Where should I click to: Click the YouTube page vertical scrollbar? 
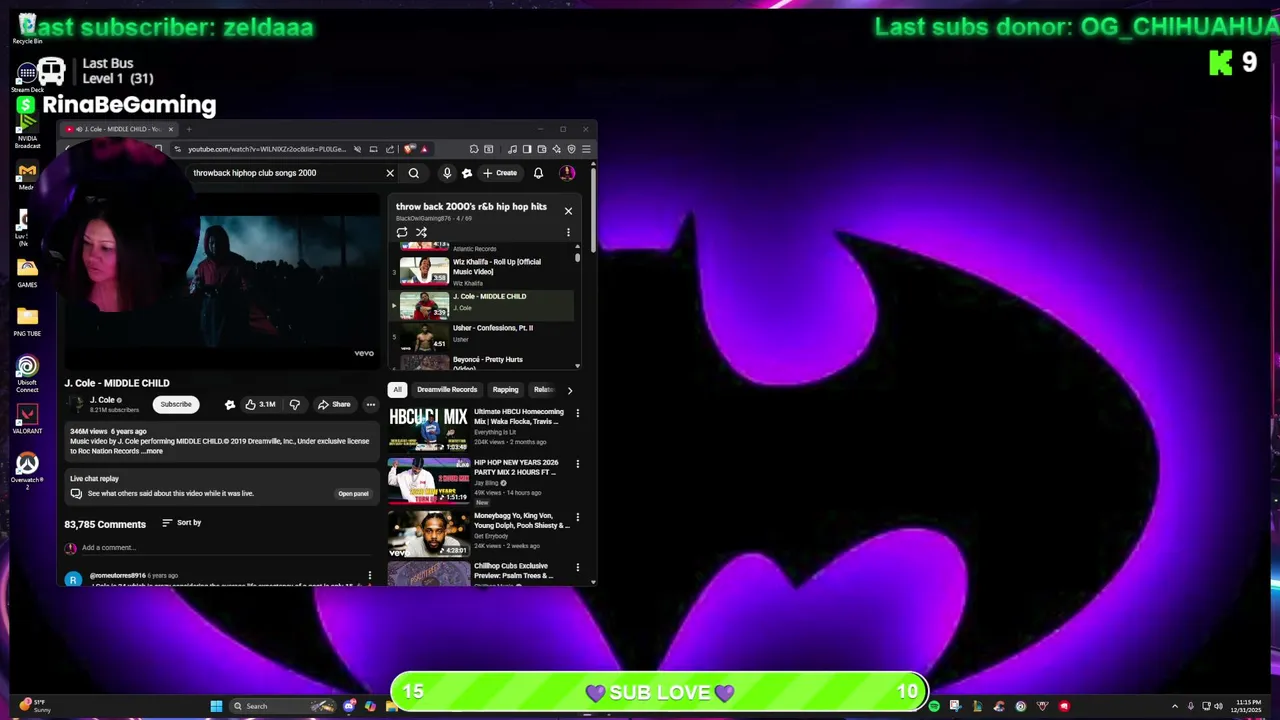[593, 210]
